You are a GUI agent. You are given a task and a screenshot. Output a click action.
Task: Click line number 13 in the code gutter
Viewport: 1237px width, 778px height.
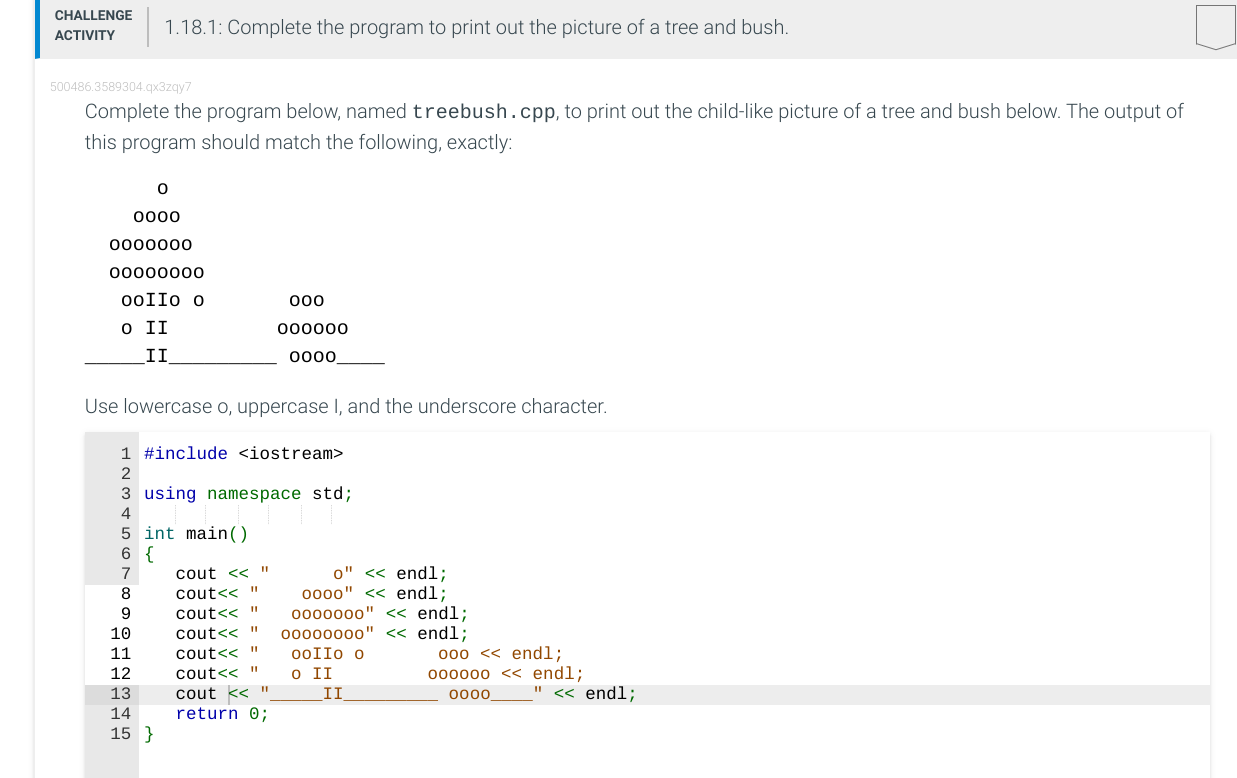tap(120, 693)
